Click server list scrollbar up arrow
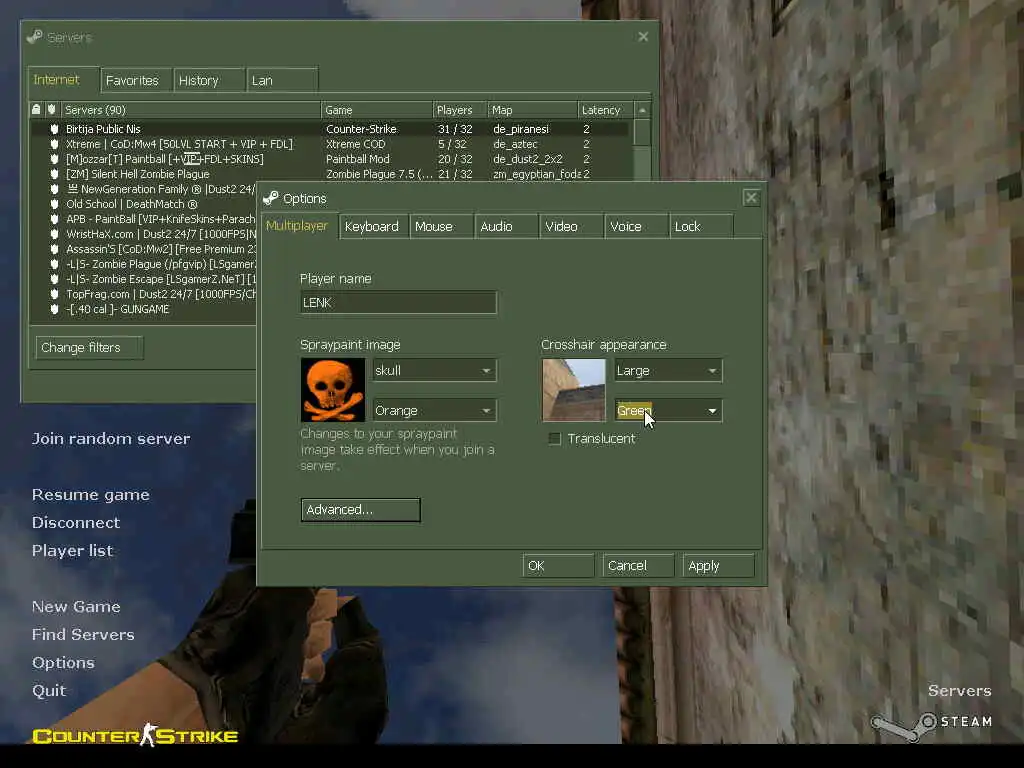This screenshot has height=768, width=1024. tap(642, 110)
